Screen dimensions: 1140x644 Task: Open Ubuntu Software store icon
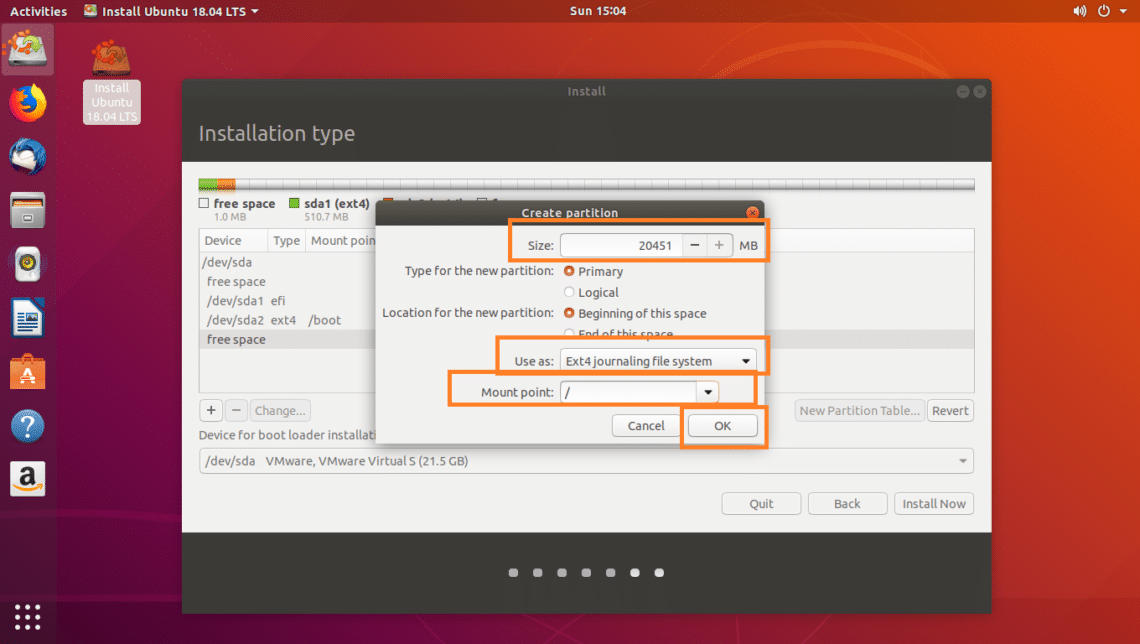coord(28,373)
